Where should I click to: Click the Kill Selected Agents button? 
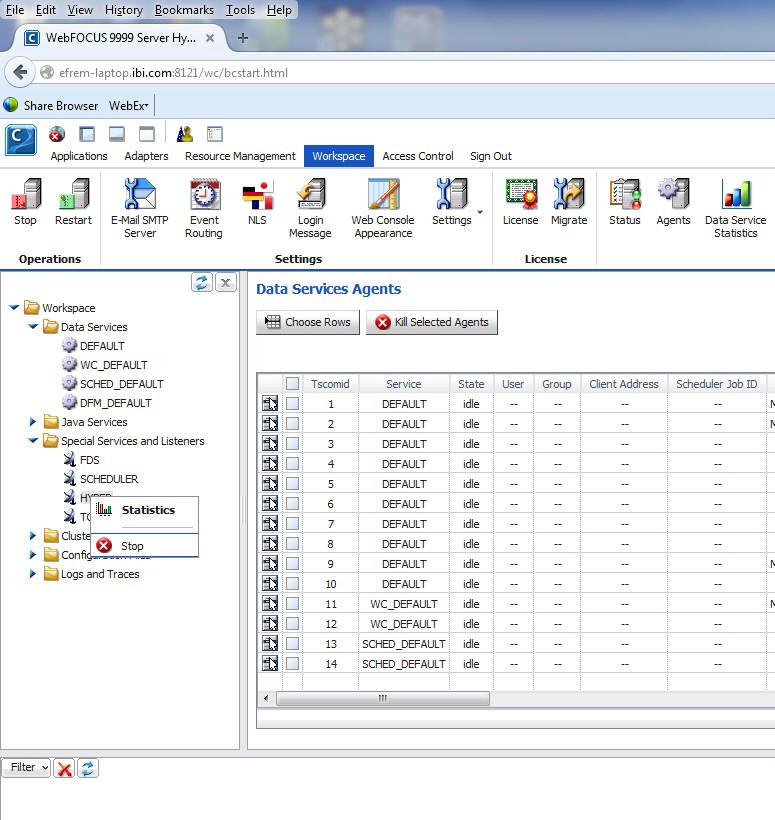click(x=431, y=322)
